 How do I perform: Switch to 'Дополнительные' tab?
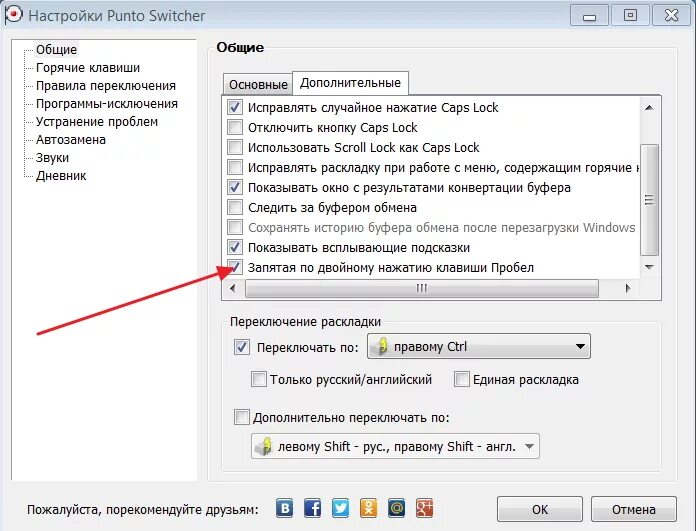(x=350, y=83)
